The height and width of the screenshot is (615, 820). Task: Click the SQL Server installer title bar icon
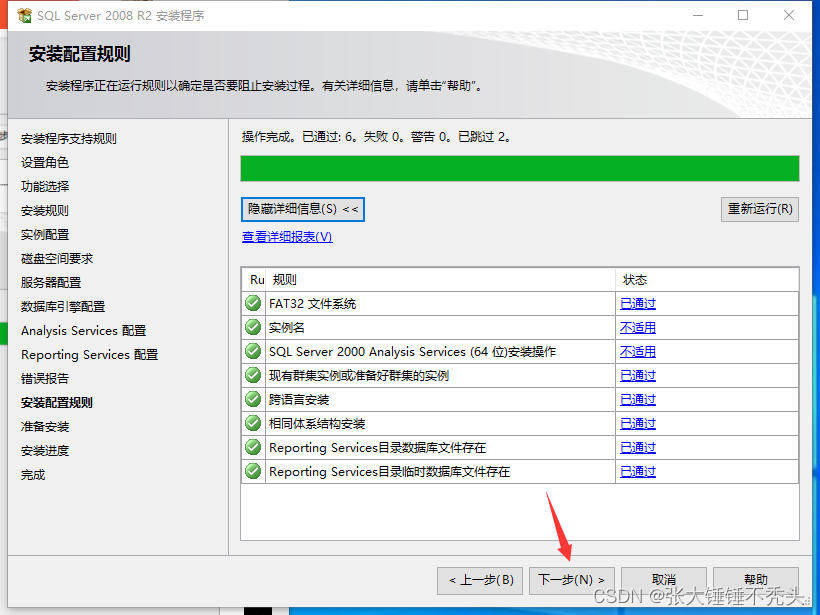pyautogui.click(x=24, y=16)
